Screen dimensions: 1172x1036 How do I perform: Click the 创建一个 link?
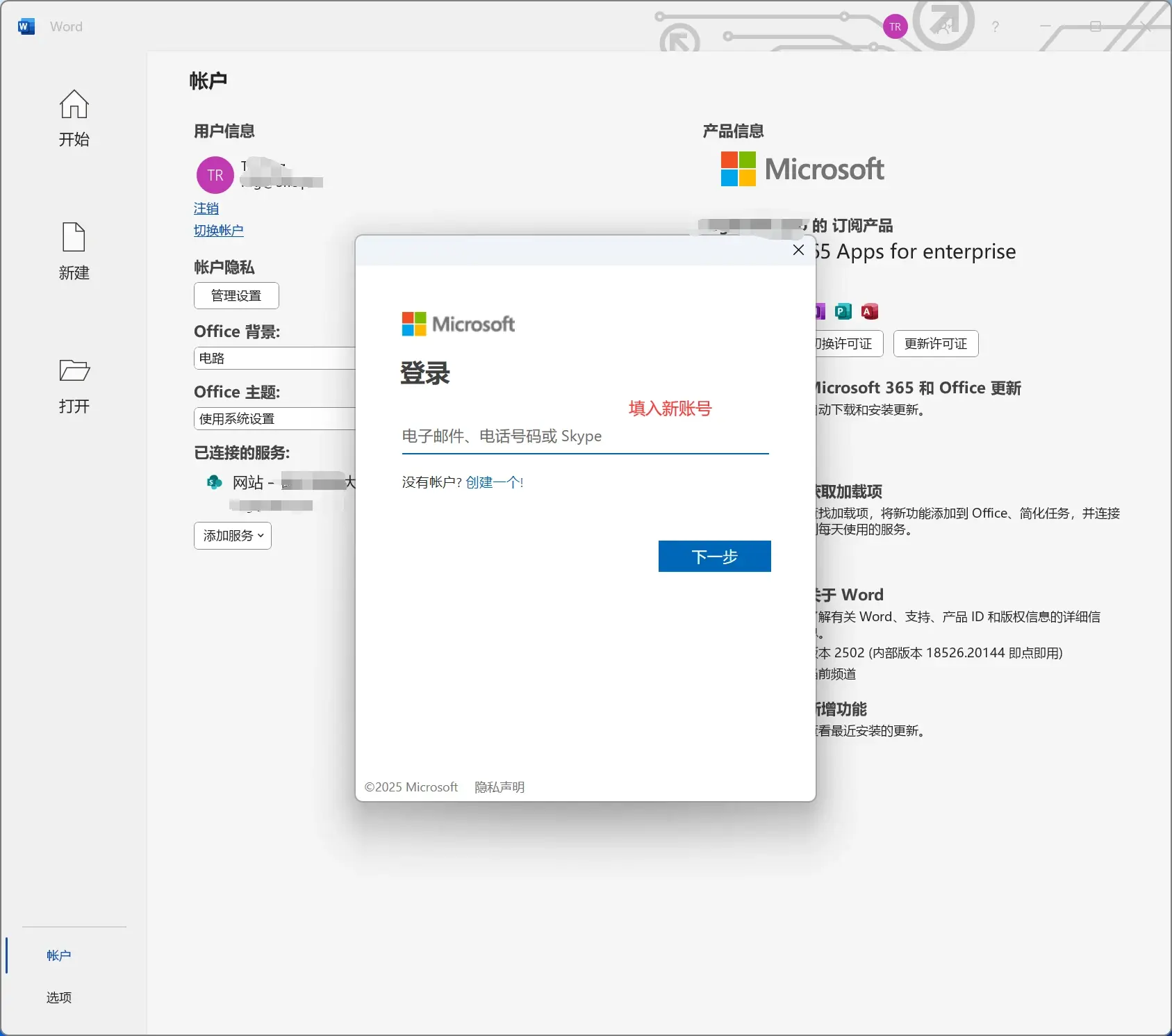[x=495, y=482]
